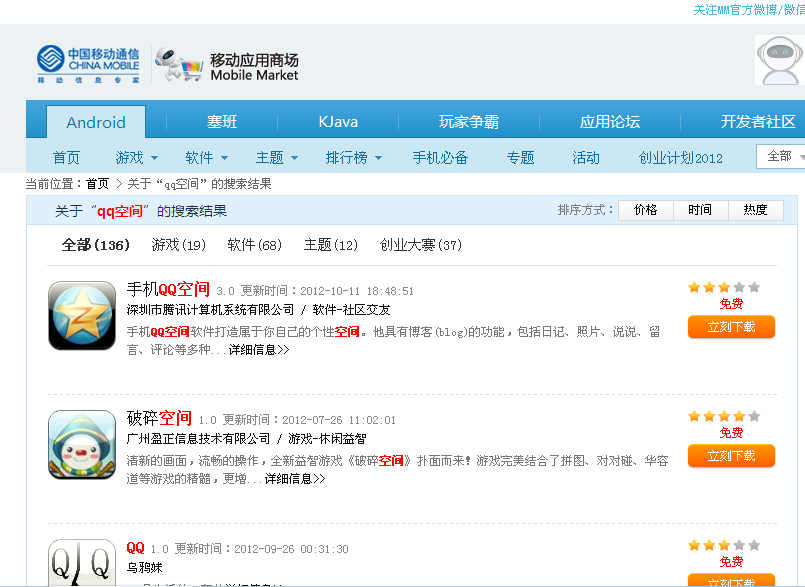805x587 pixels.
Task: Open the 手机QQ空间 star app icon
Action: (x=82, y=315)
